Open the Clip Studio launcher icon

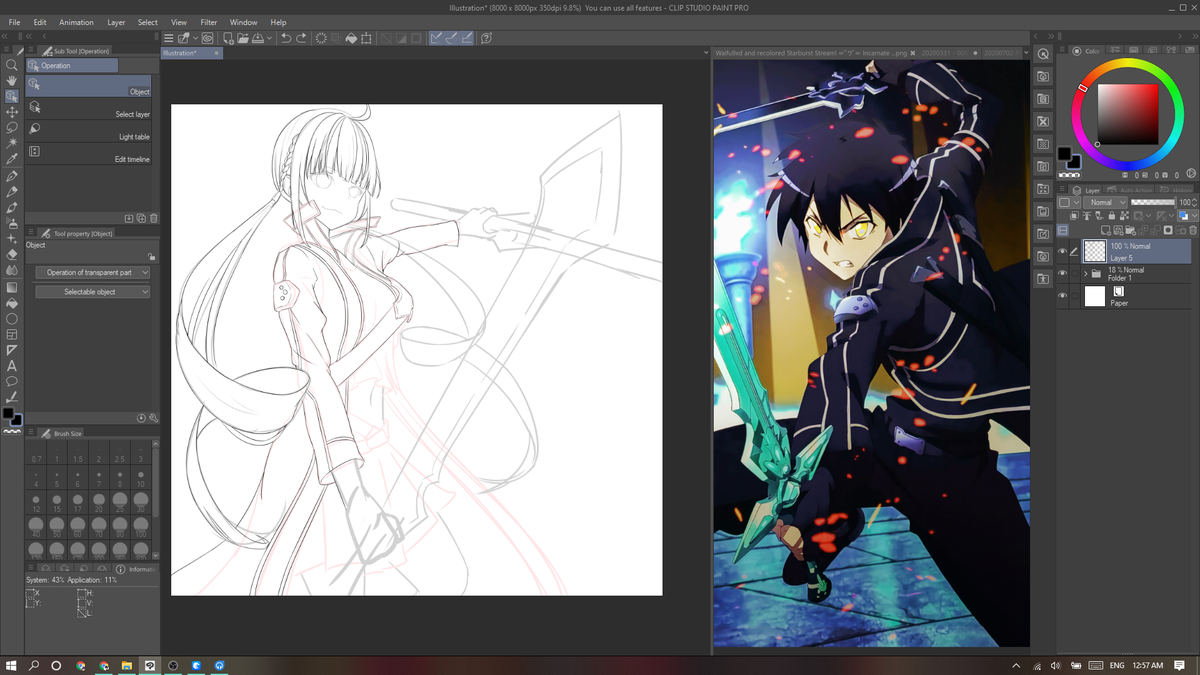click(207, 38)
